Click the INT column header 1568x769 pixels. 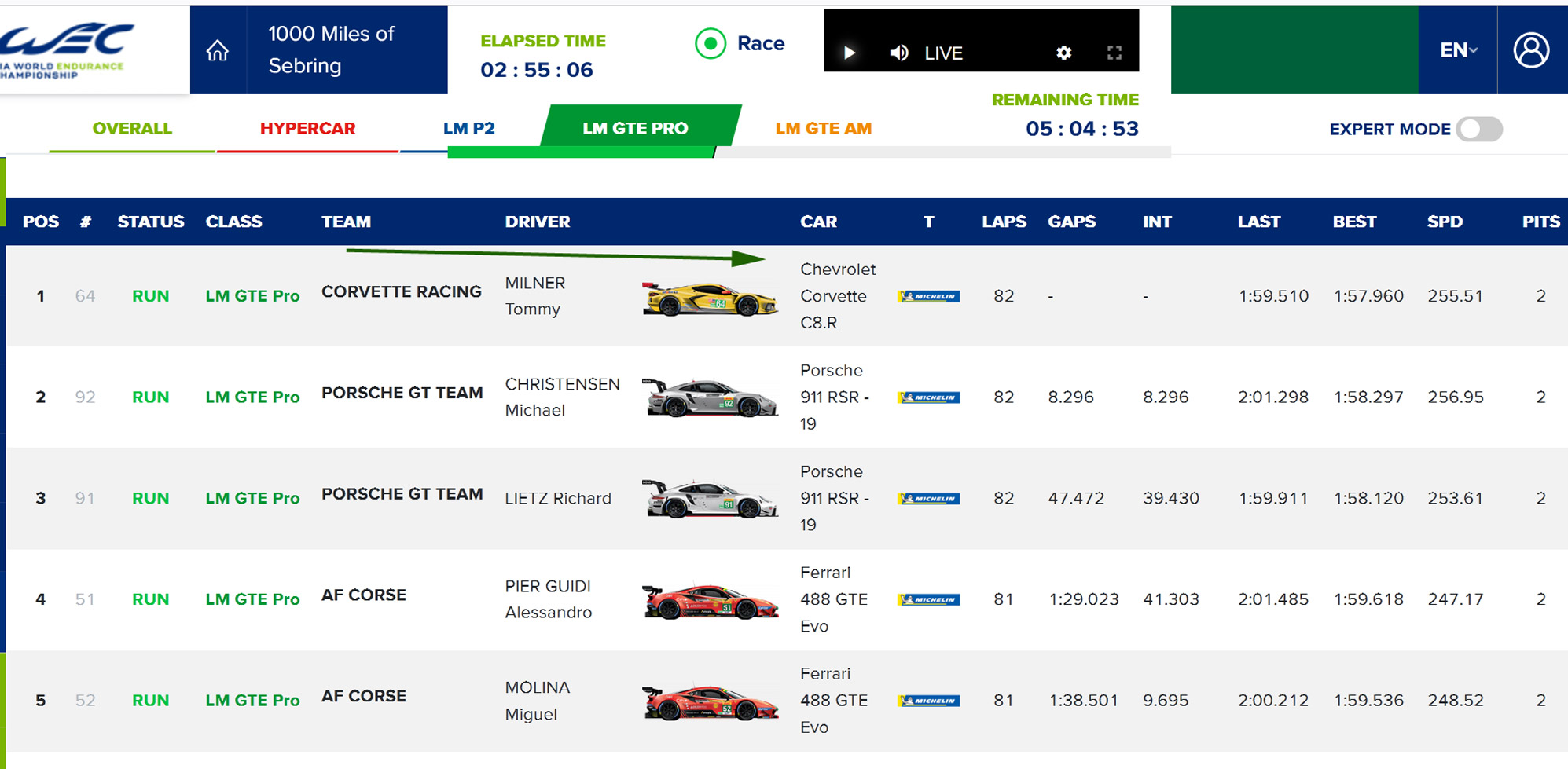tap(1157, 222)
